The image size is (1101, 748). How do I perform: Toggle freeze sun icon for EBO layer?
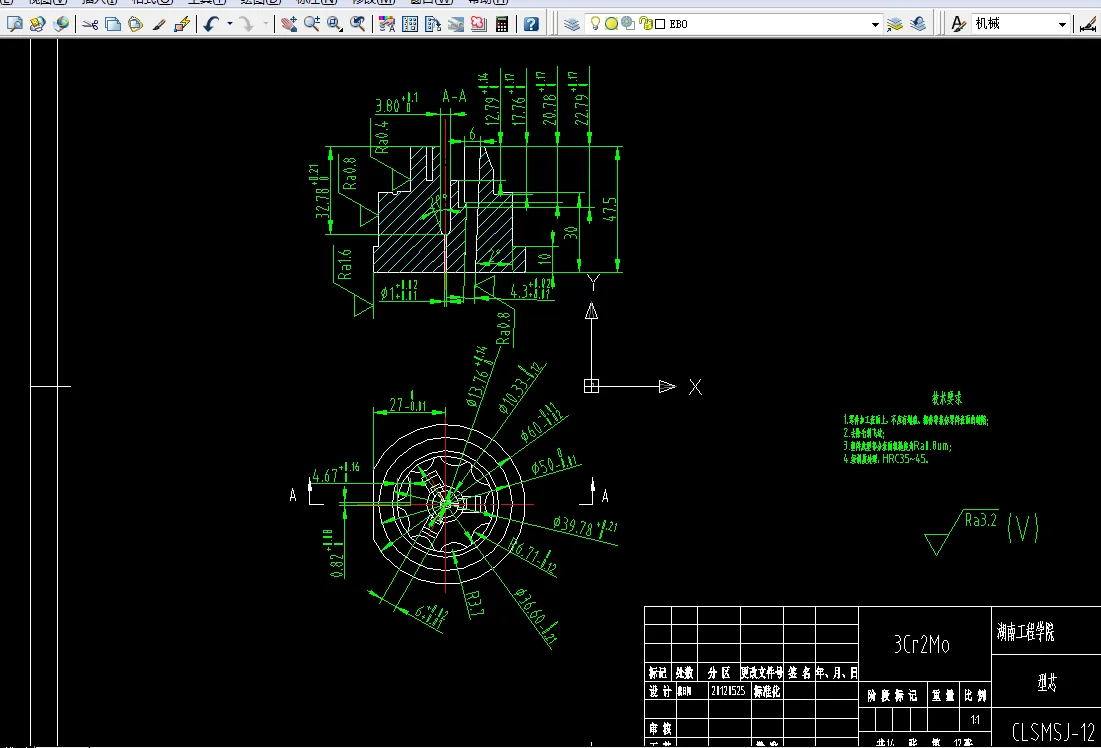coord(612,24)
